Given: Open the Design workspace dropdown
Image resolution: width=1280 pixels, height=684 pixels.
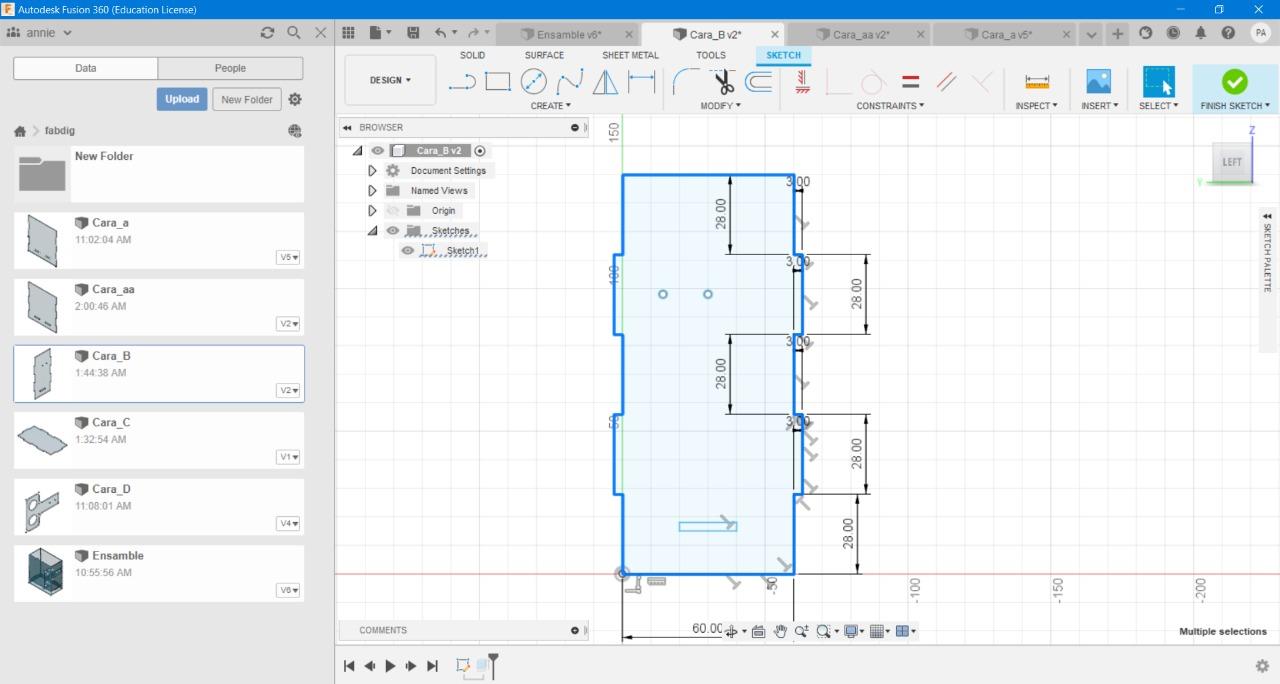Looking at the screenshot, I should click(x=390, y=80).
